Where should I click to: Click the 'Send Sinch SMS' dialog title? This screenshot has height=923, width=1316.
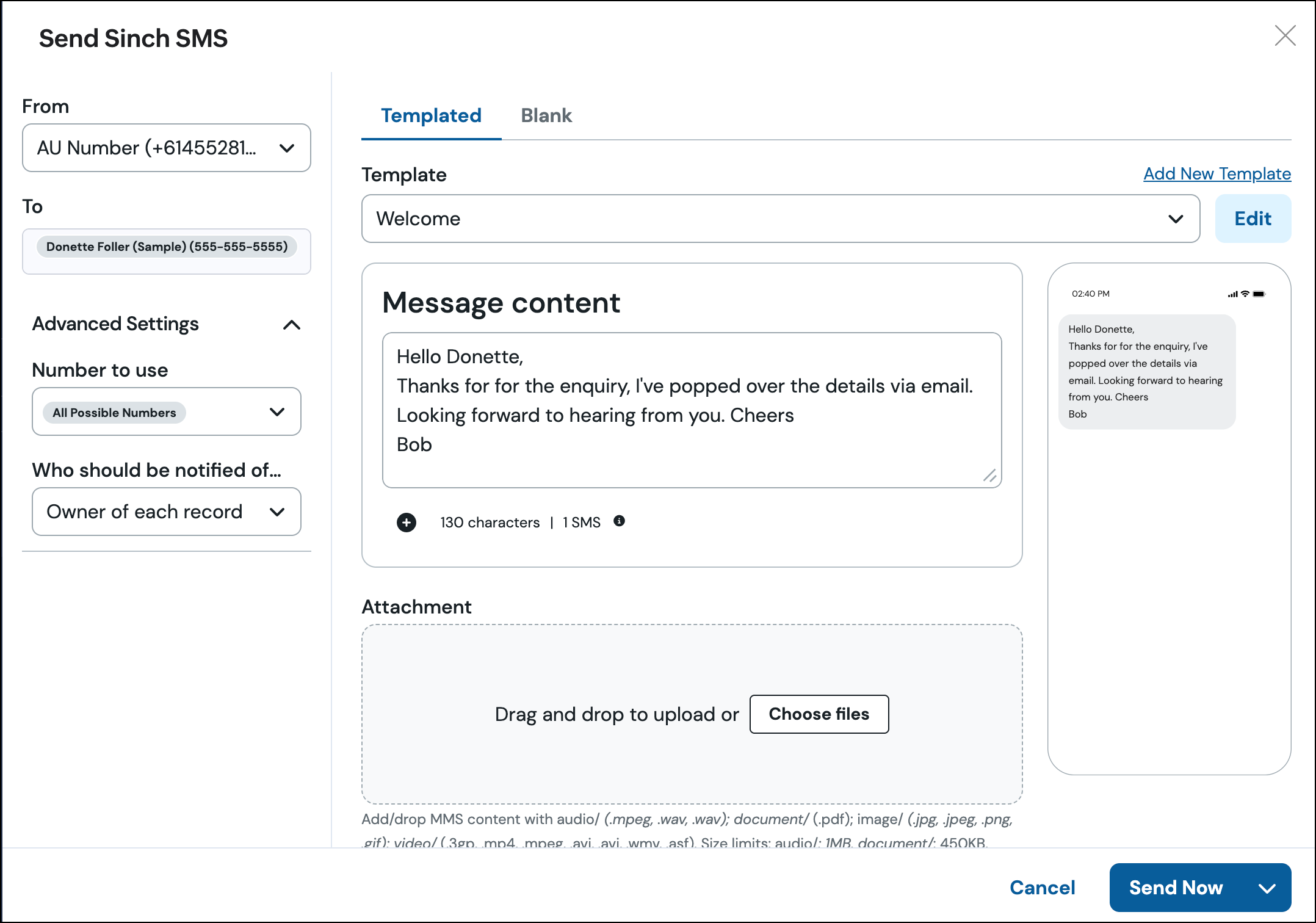click(134, 38)
